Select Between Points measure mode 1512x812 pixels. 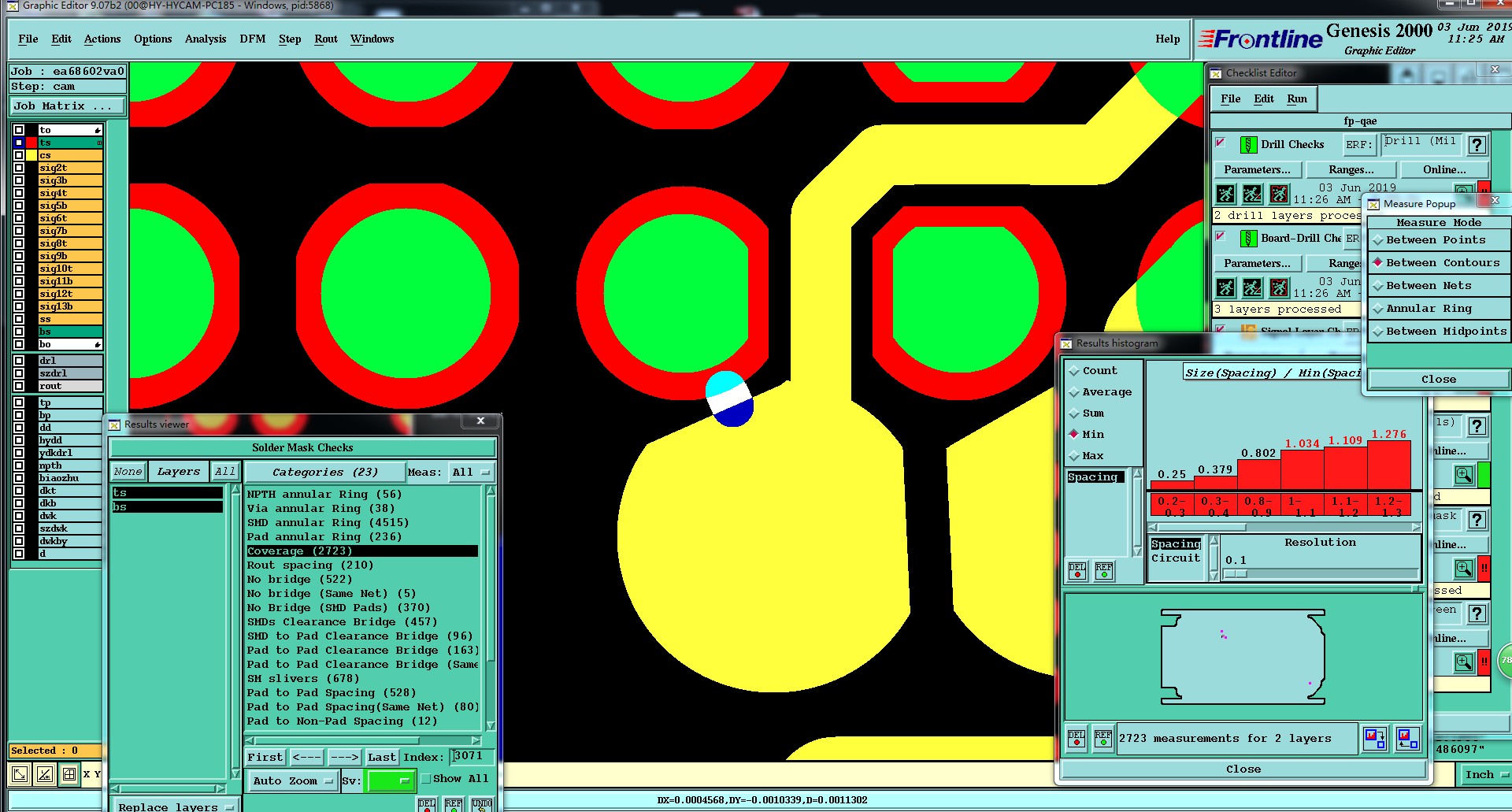point(1439,240)
